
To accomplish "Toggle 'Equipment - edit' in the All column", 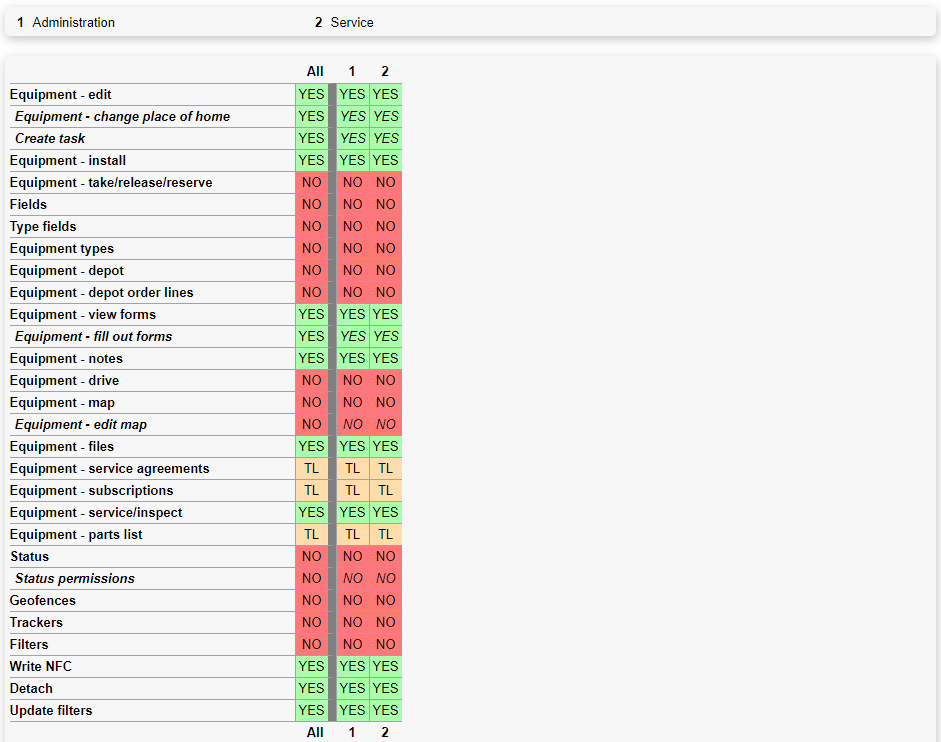I will [x=312, y=95].
